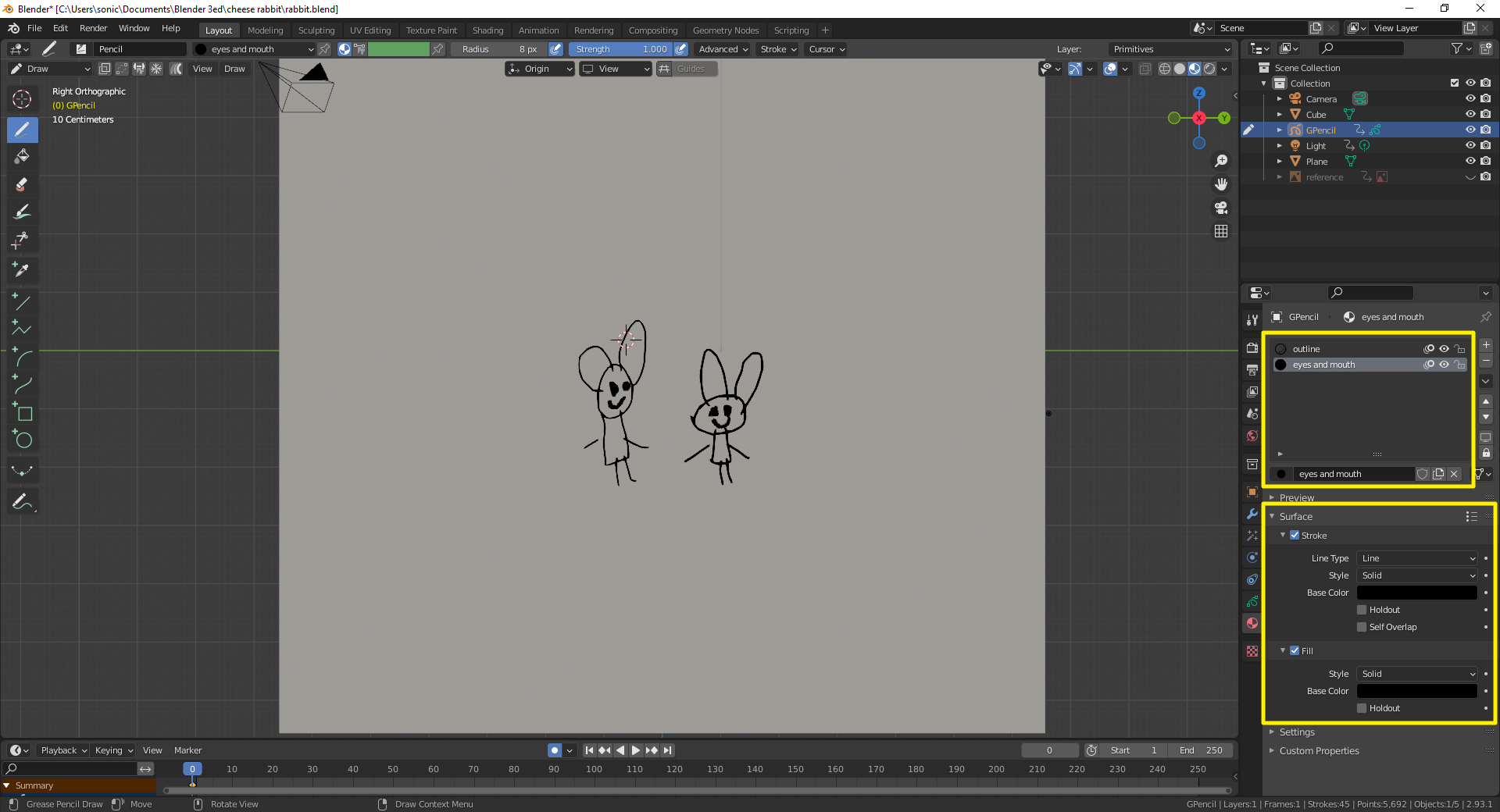This screenshot has height=812, width=1500.
Task: Open the Primitives layer dropdown
Action: pos(1170,49)
